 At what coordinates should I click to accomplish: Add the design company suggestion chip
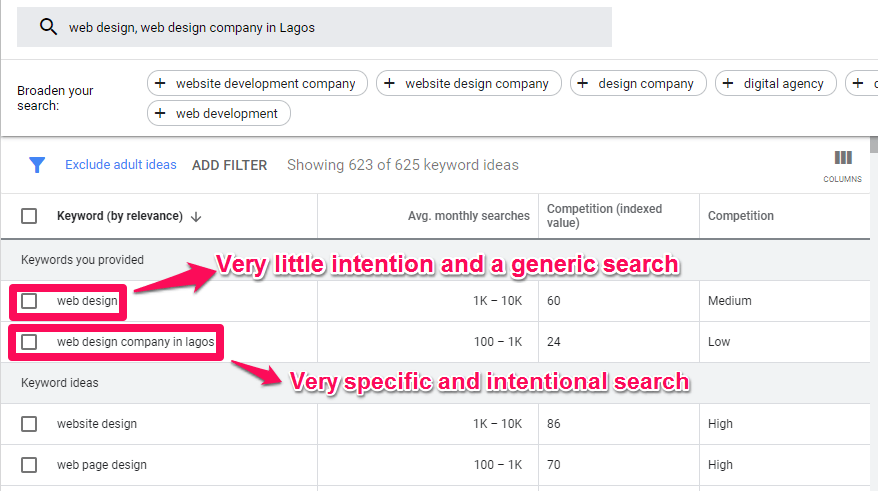(638, 84)
